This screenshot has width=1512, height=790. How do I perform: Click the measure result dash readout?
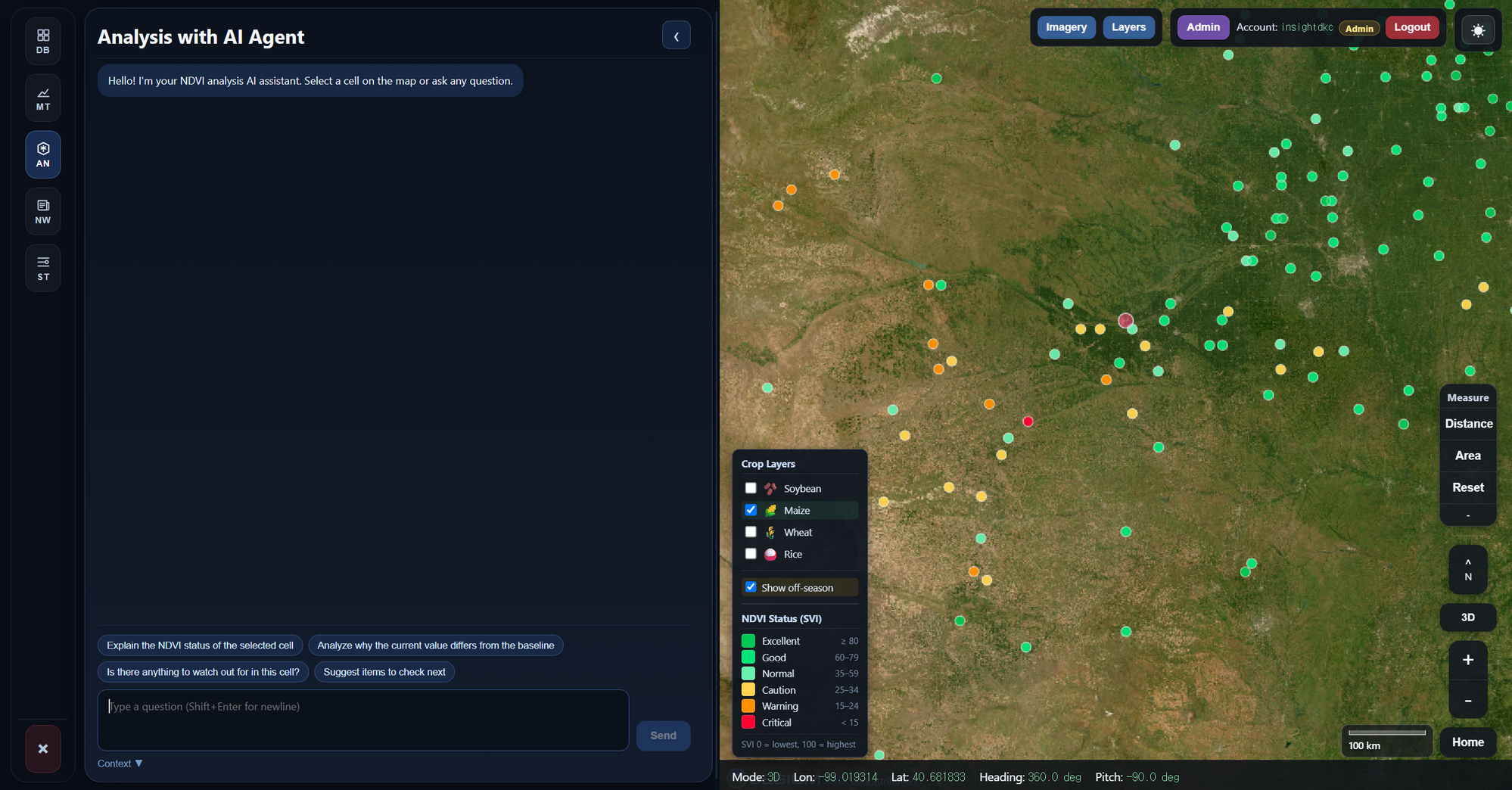point(1468,515)
